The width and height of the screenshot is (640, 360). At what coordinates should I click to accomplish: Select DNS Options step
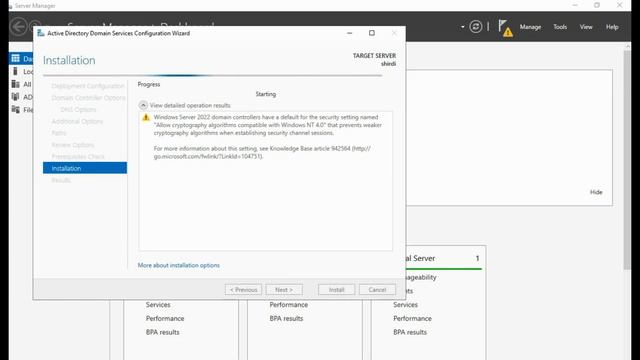78,110
